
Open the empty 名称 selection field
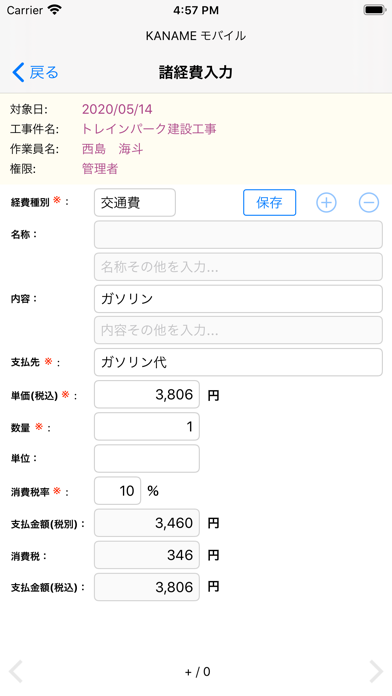238,235
